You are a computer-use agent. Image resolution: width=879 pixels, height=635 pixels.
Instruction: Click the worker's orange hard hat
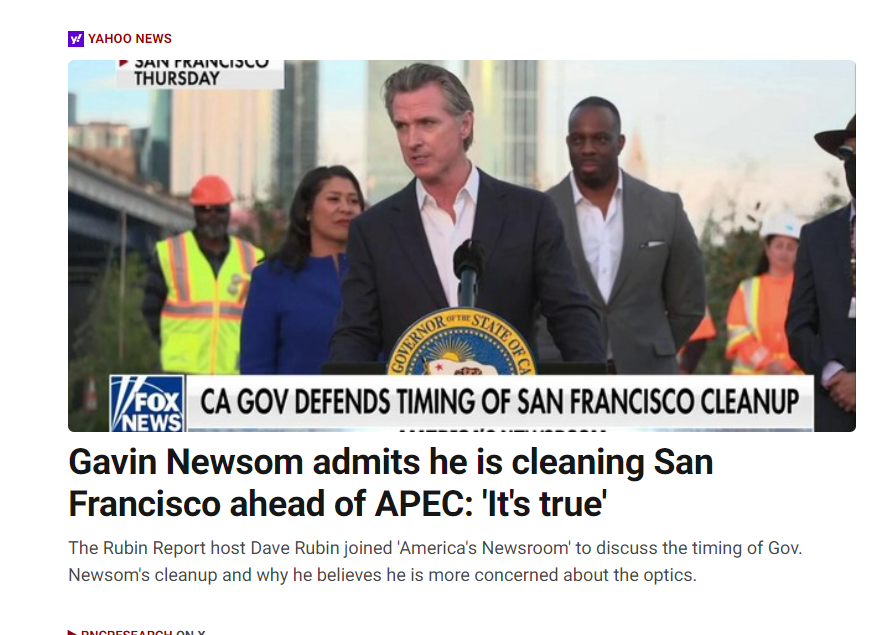(211, 191)
